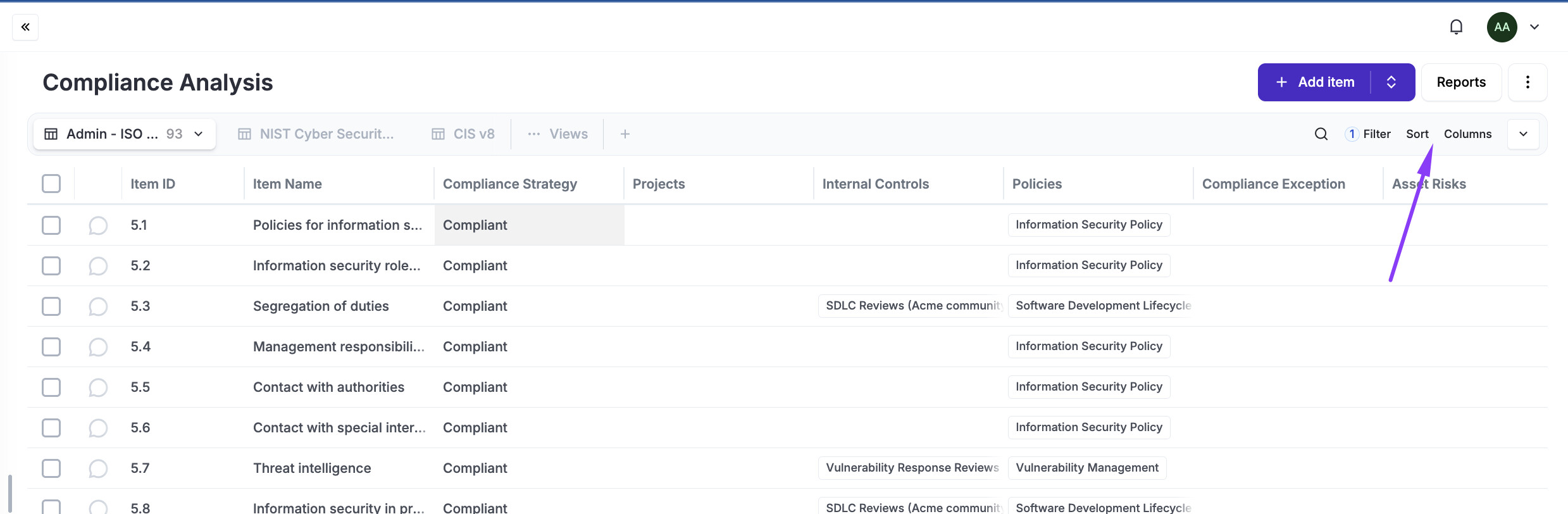The image size is (1568, 514).
Task: Click the Vulnerability Management policy tag
Action: click(1086, 468)
